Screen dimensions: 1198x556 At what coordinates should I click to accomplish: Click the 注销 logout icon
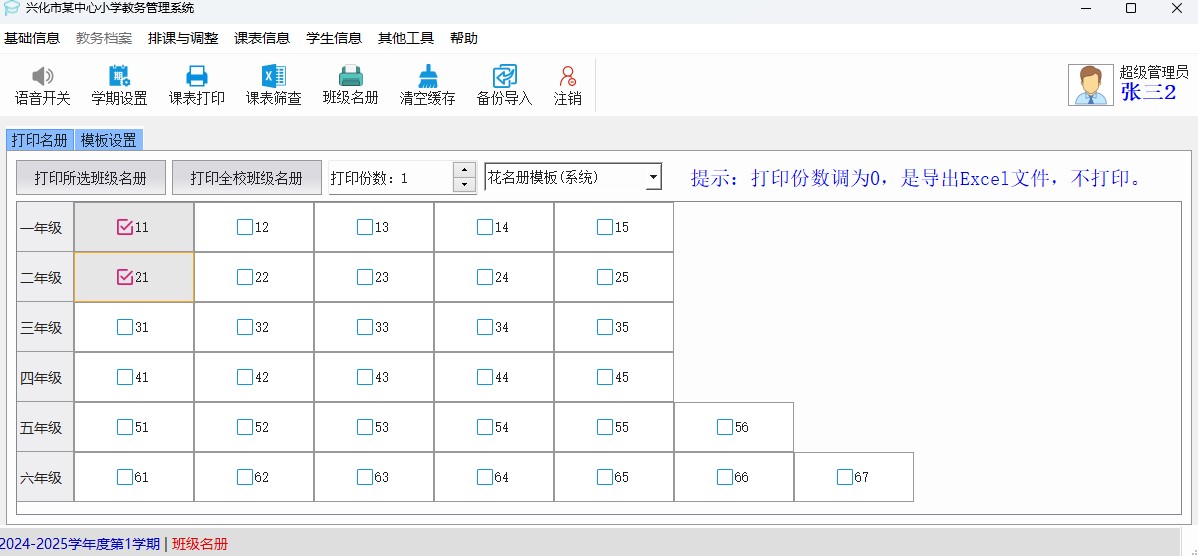click(568, 77)
